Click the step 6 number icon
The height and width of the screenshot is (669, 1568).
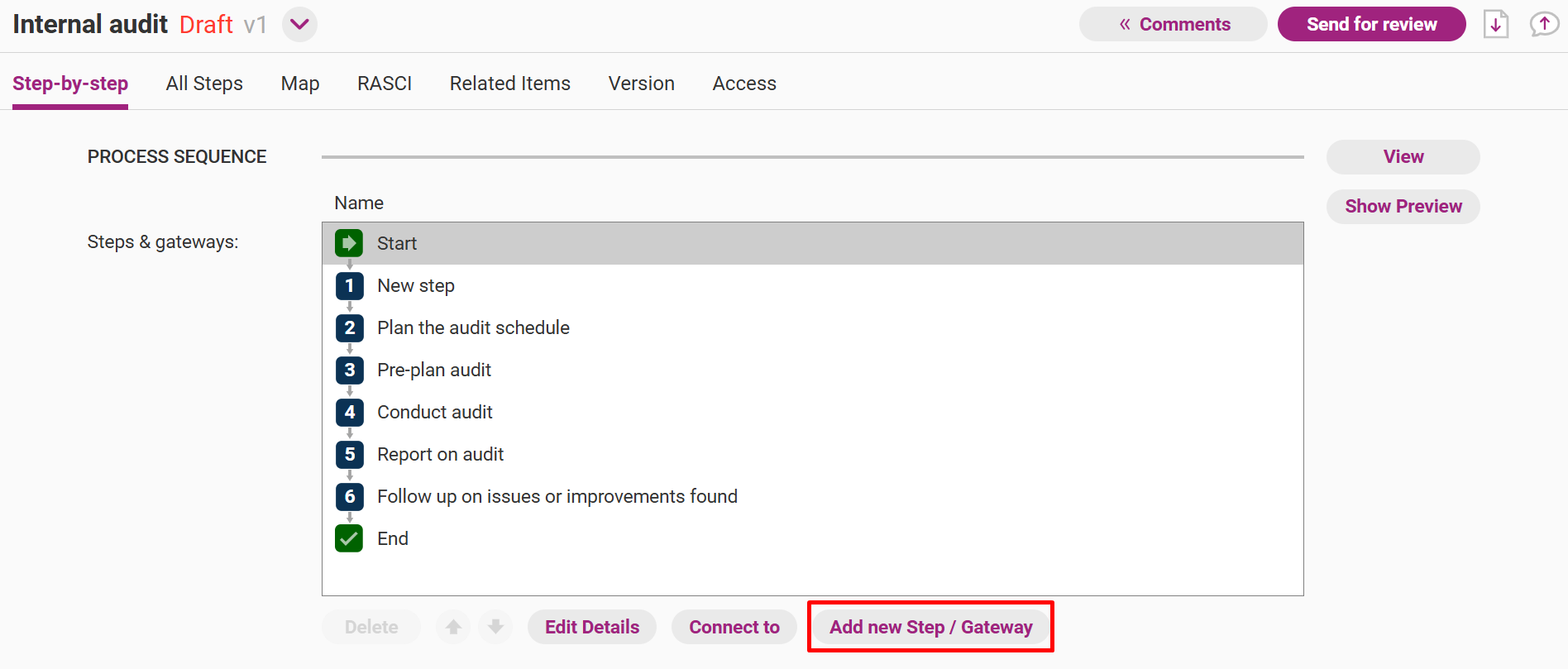349,496
